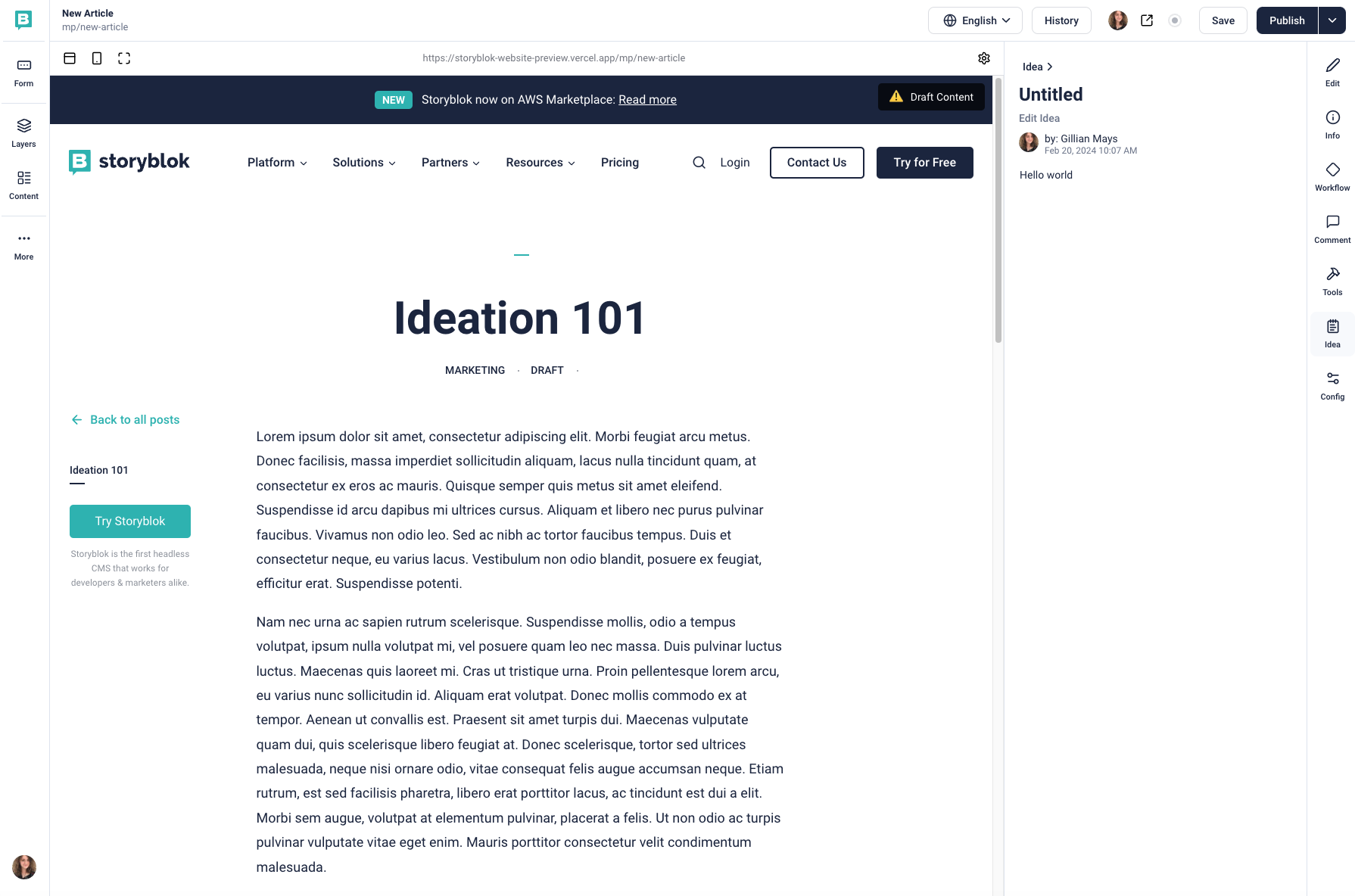Open the Comment tab in right sidebar
The image size is (1355, 896).
1332,229
